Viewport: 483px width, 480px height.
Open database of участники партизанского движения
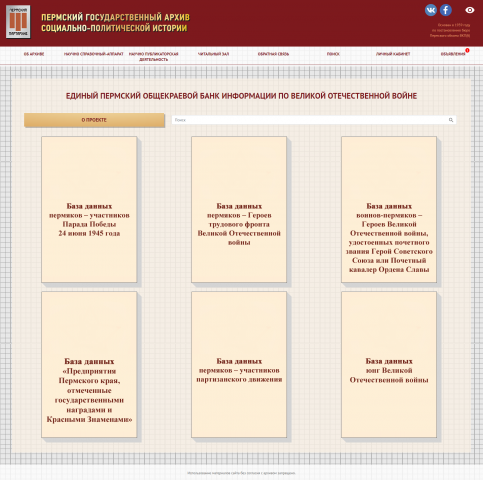point(239,364)
